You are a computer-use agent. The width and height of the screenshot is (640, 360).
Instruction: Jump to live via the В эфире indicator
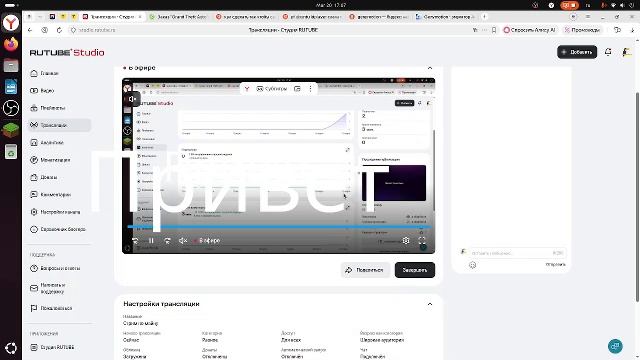coord(207,241)
